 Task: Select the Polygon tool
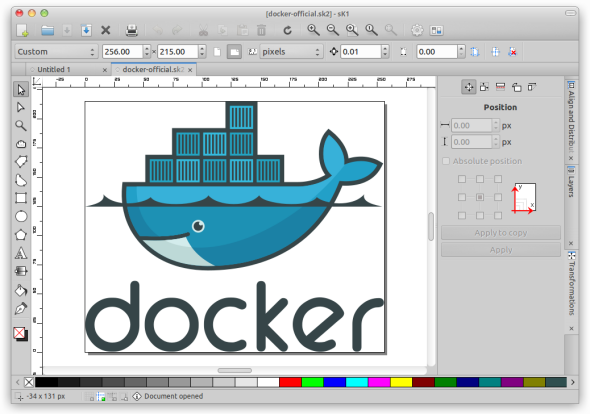pyautogui.click(x=21, y=235)
